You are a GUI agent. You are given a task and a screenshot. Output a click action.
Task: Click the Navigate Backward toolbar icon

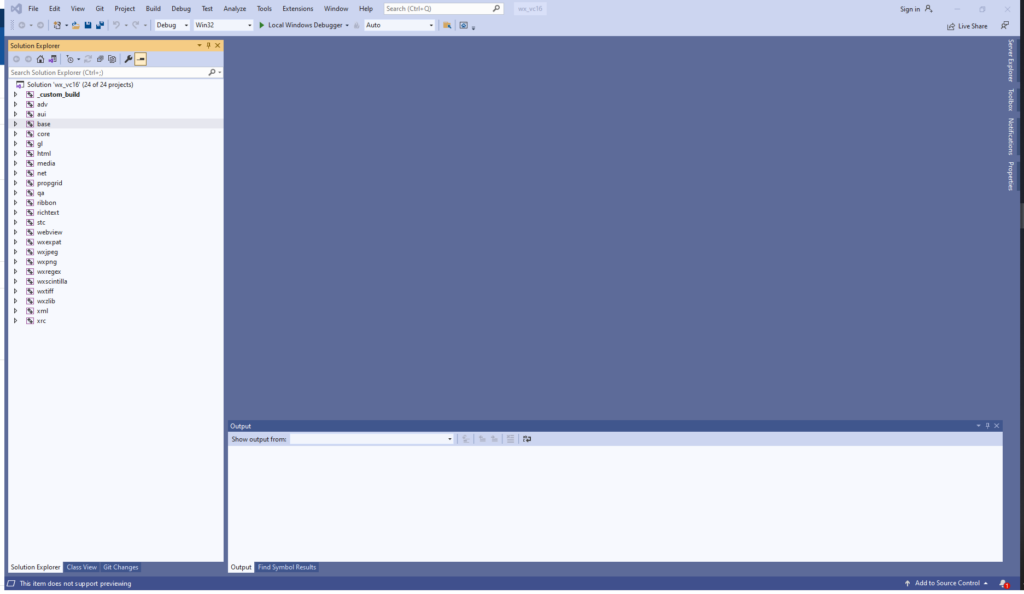coord(22,25)
